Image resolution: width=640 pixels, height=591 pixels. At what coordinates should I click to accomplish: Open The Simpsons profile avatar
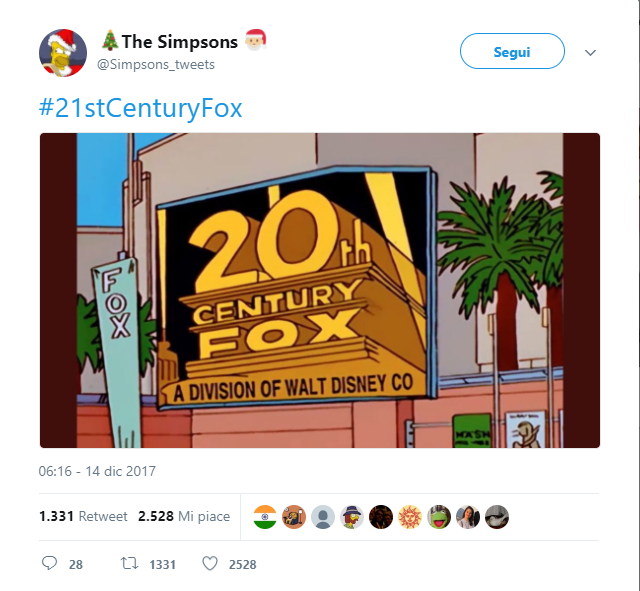63,53
